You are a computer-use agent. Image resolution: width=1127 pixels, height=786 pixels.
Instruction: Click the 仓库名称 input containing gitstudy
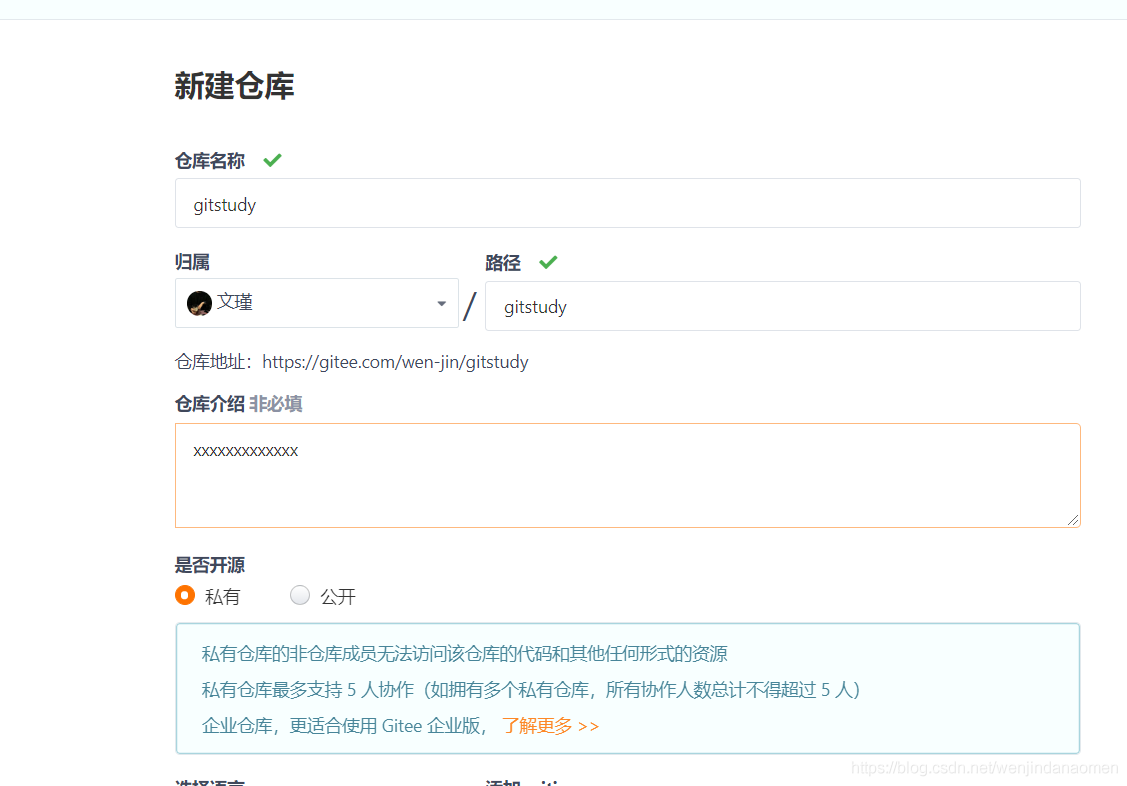(x=627, y=203)
